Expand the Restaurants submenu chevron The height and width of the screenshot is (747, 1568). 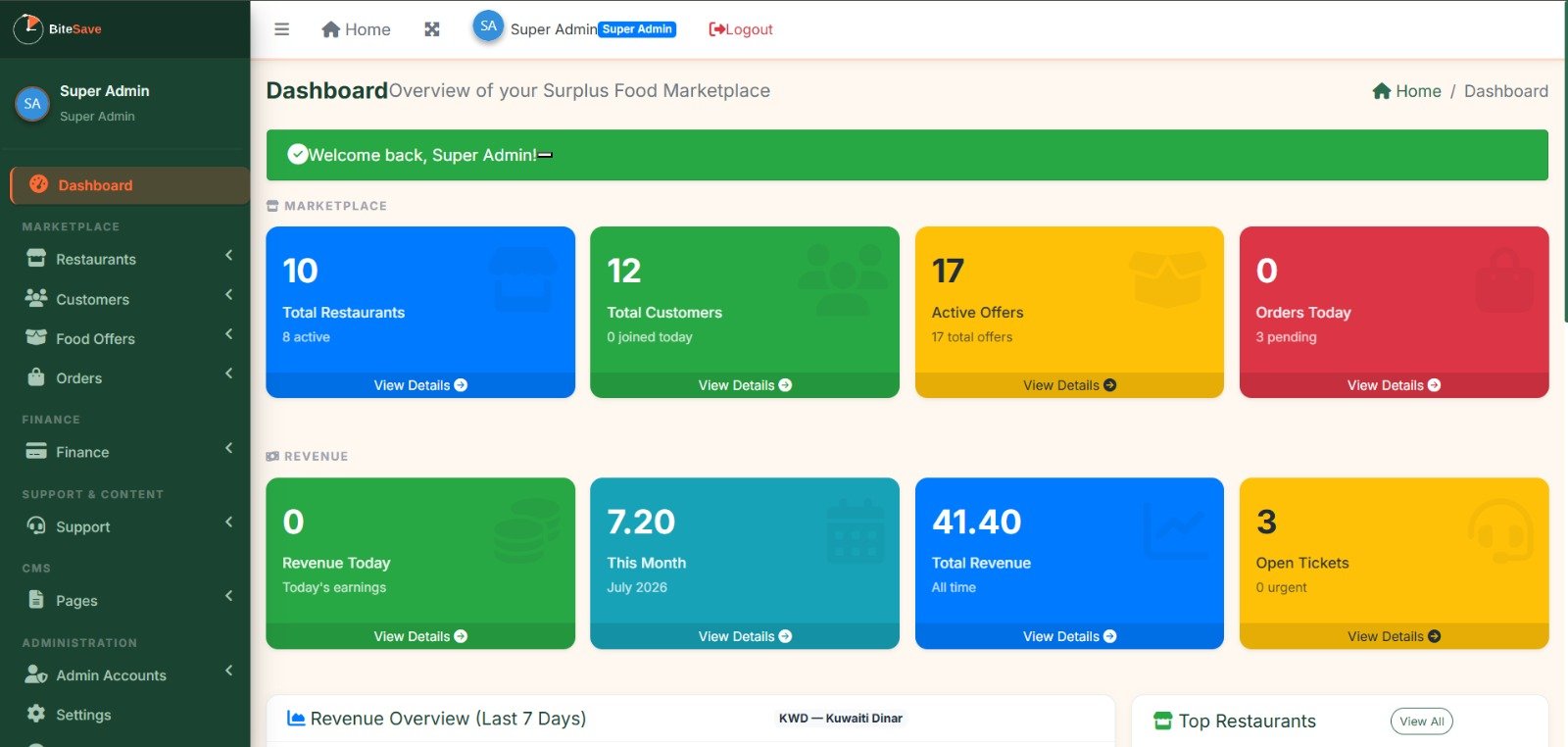coord(228,255)
